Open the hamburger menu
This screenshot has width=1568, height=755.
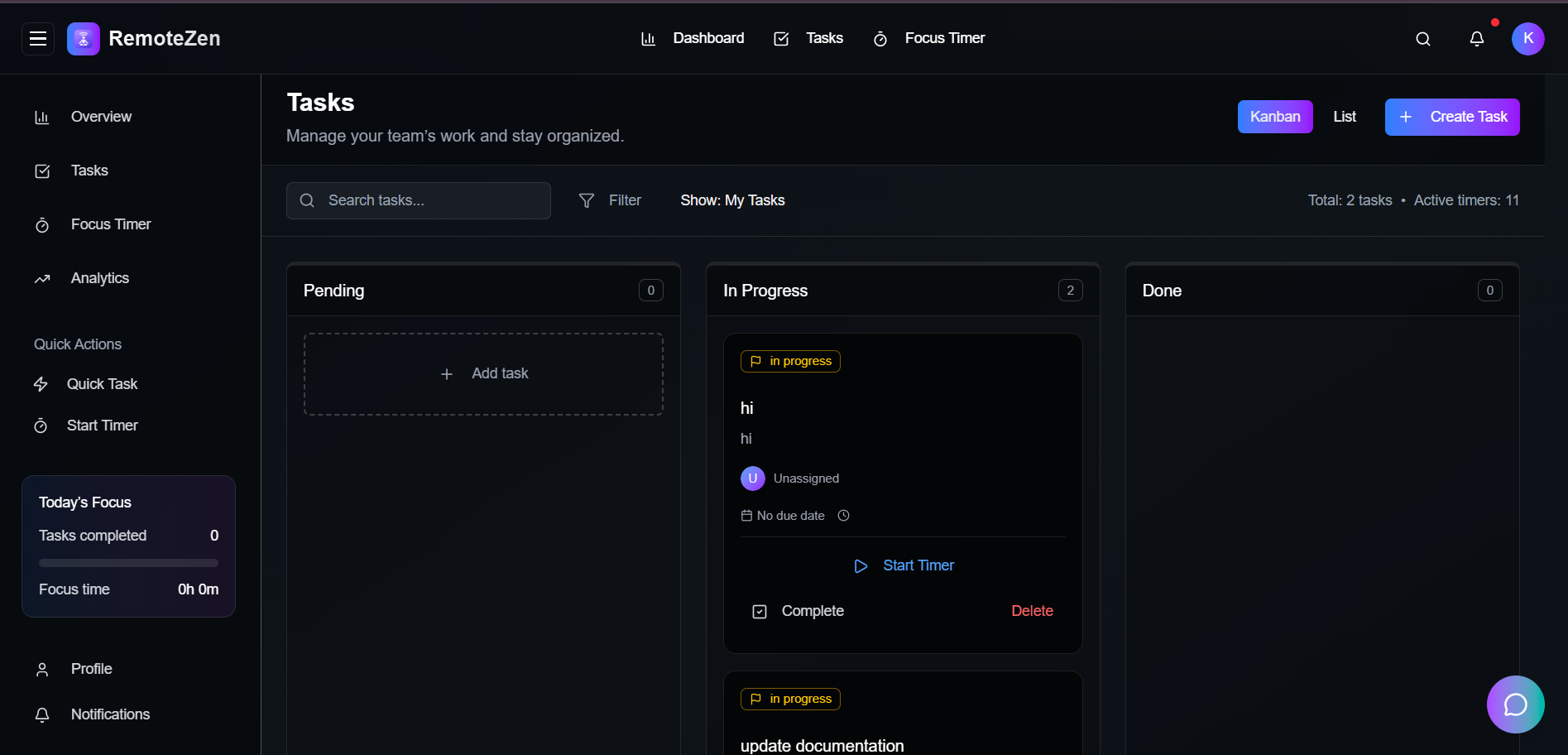(x=38, y=38)
